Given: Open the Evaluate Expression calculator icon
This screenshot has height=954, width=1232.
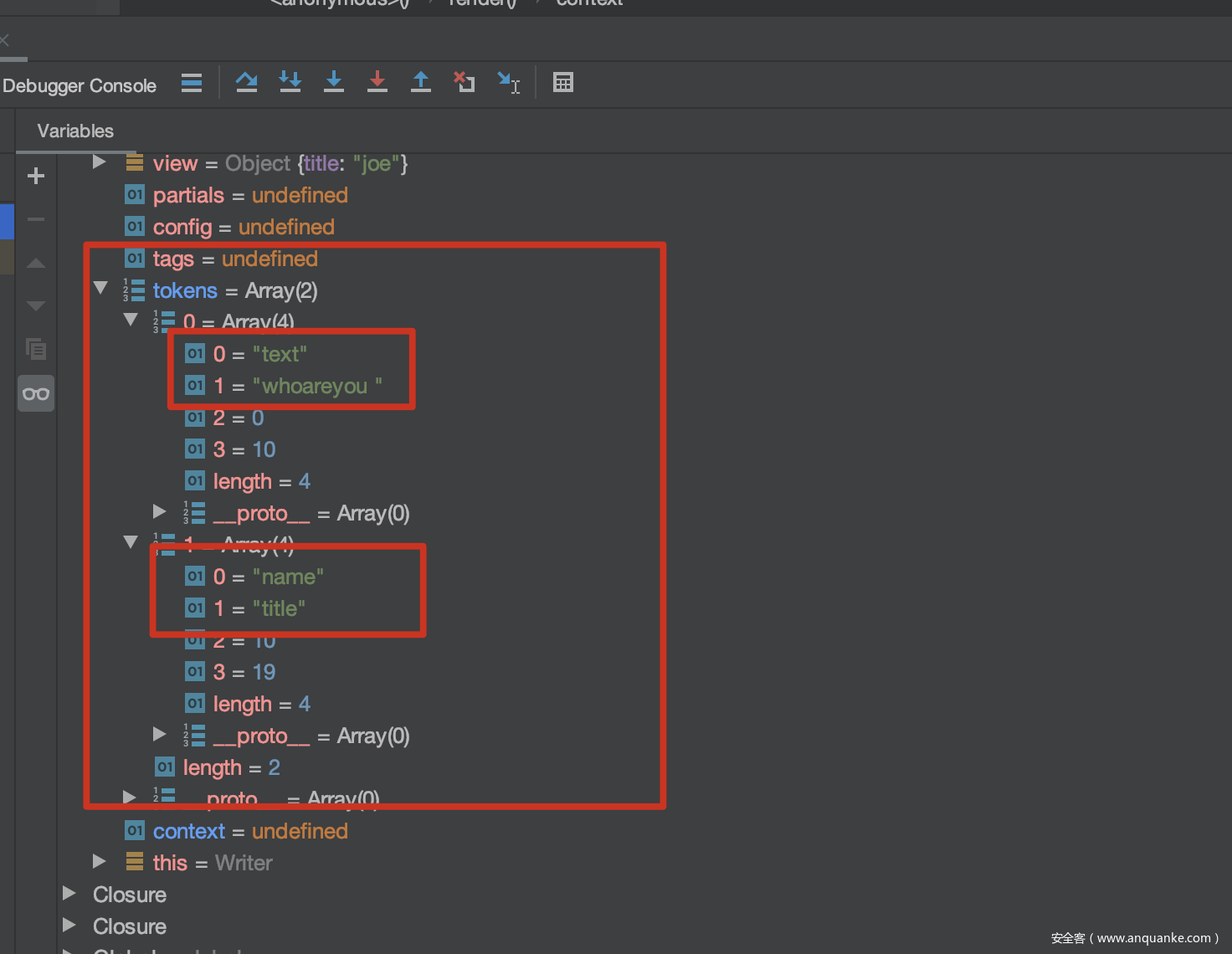Looking at the screenshot, I should (x=563, y=82).
